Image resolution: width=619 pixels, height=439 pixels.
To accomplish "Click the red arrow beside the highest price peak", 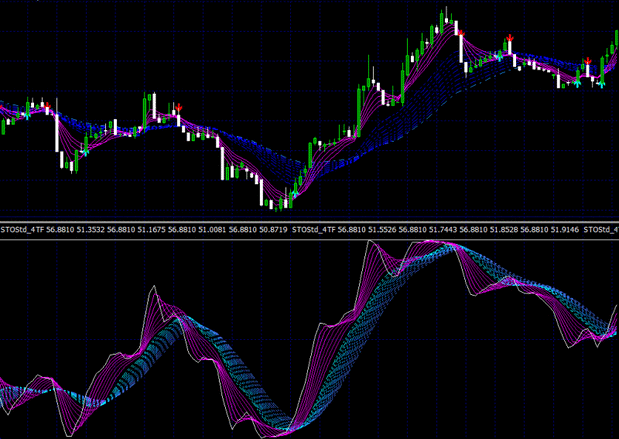I will tap(461, 34).
